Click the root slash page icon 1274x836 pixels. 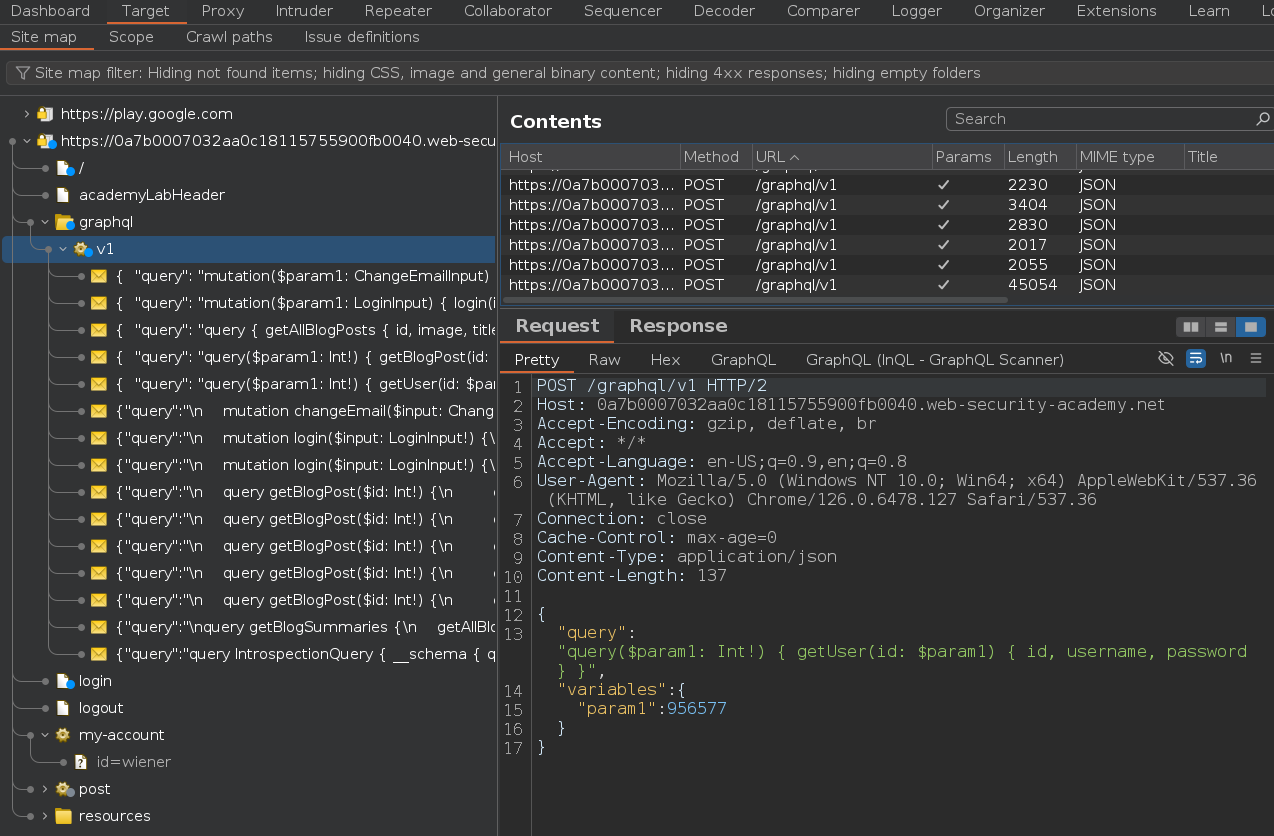click(64, 168)
